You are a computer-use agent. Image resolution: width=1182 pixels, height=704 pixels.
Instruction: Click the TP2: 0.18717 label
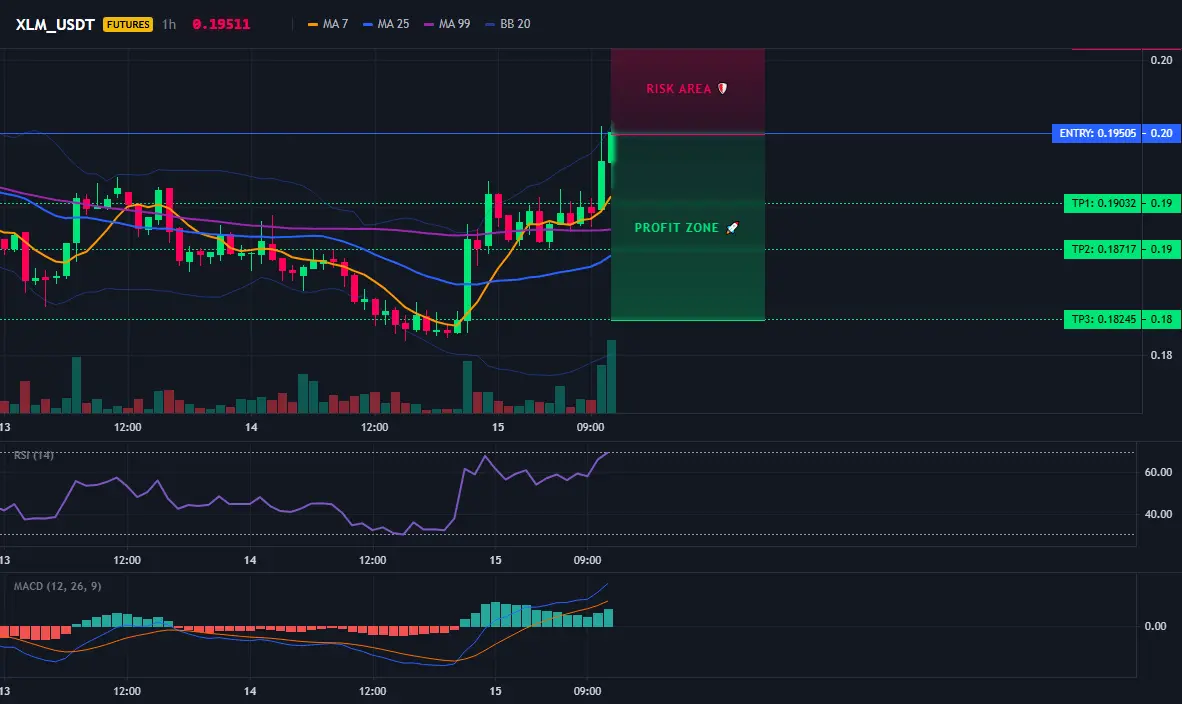point(1103,249)
